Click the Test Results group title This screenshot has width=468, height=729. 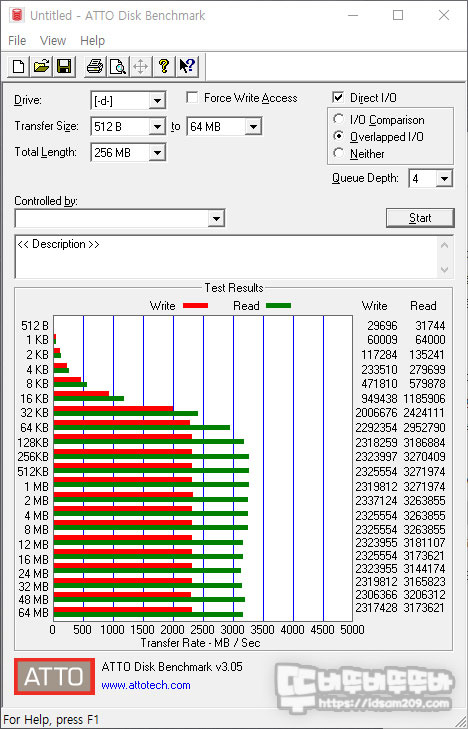[234, 288]
